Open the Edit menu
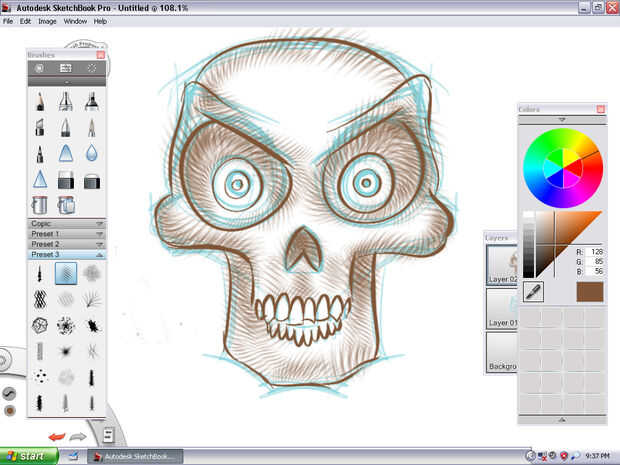 (x=25, y=21)
